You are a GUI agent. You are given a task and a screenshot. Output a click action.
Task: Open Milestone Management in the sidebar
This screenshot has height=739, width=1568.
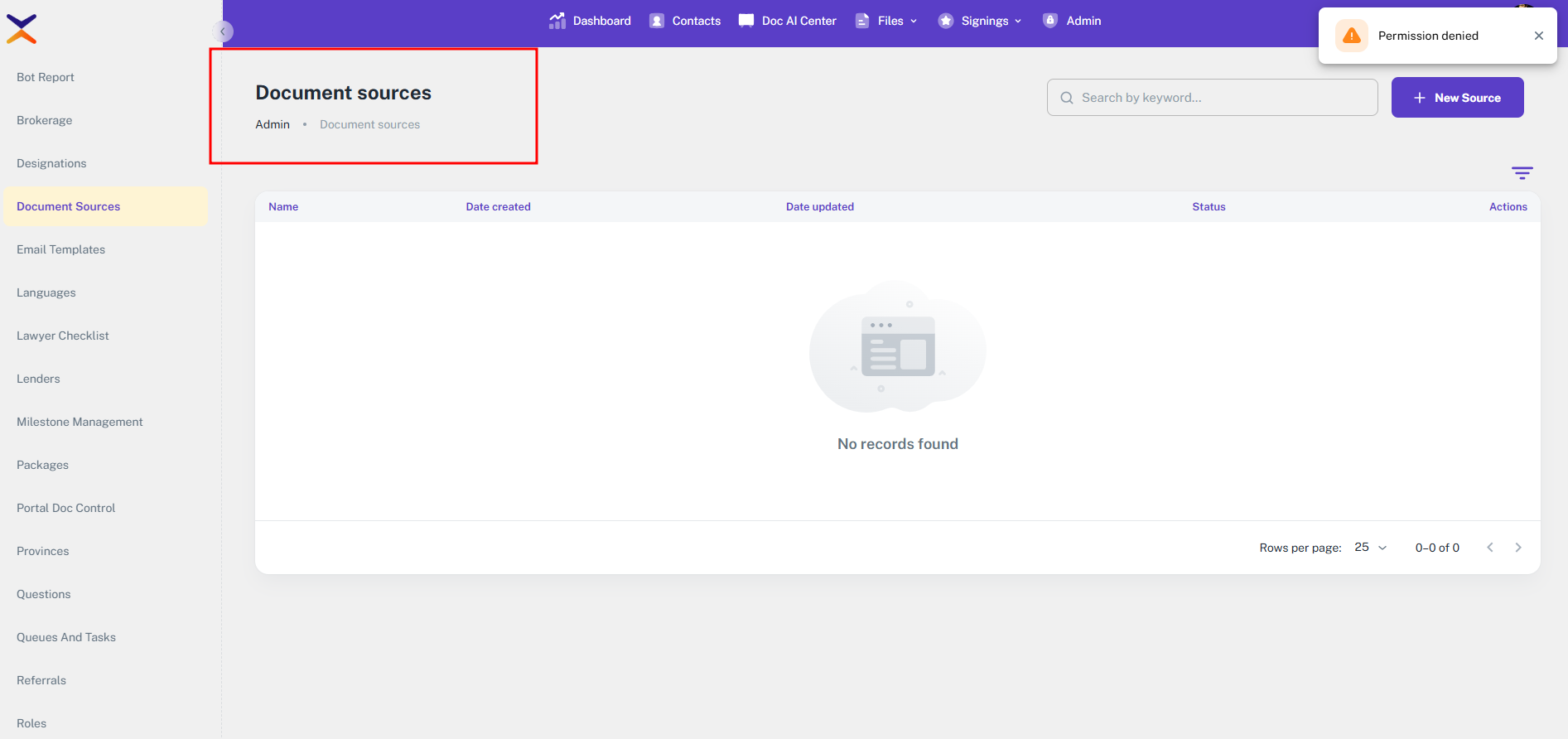click(80, 422)
